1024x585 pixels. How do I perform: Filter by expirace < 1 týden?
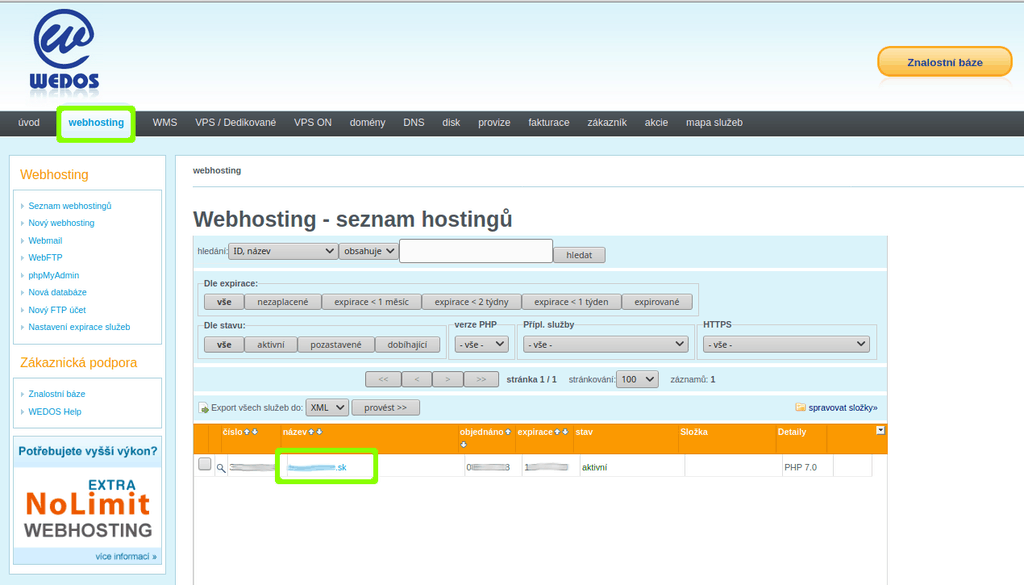click(571, 302)
